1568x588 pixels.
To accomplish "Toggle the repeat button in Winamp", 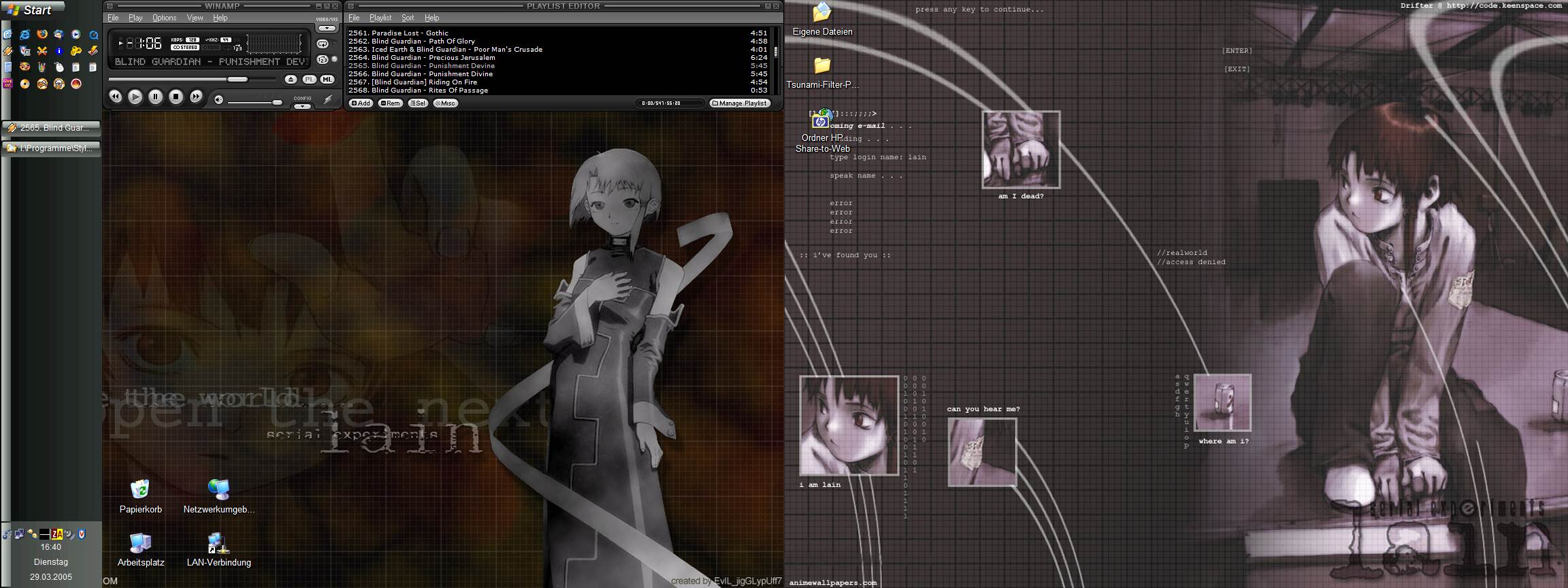I will tap(323, 44).
